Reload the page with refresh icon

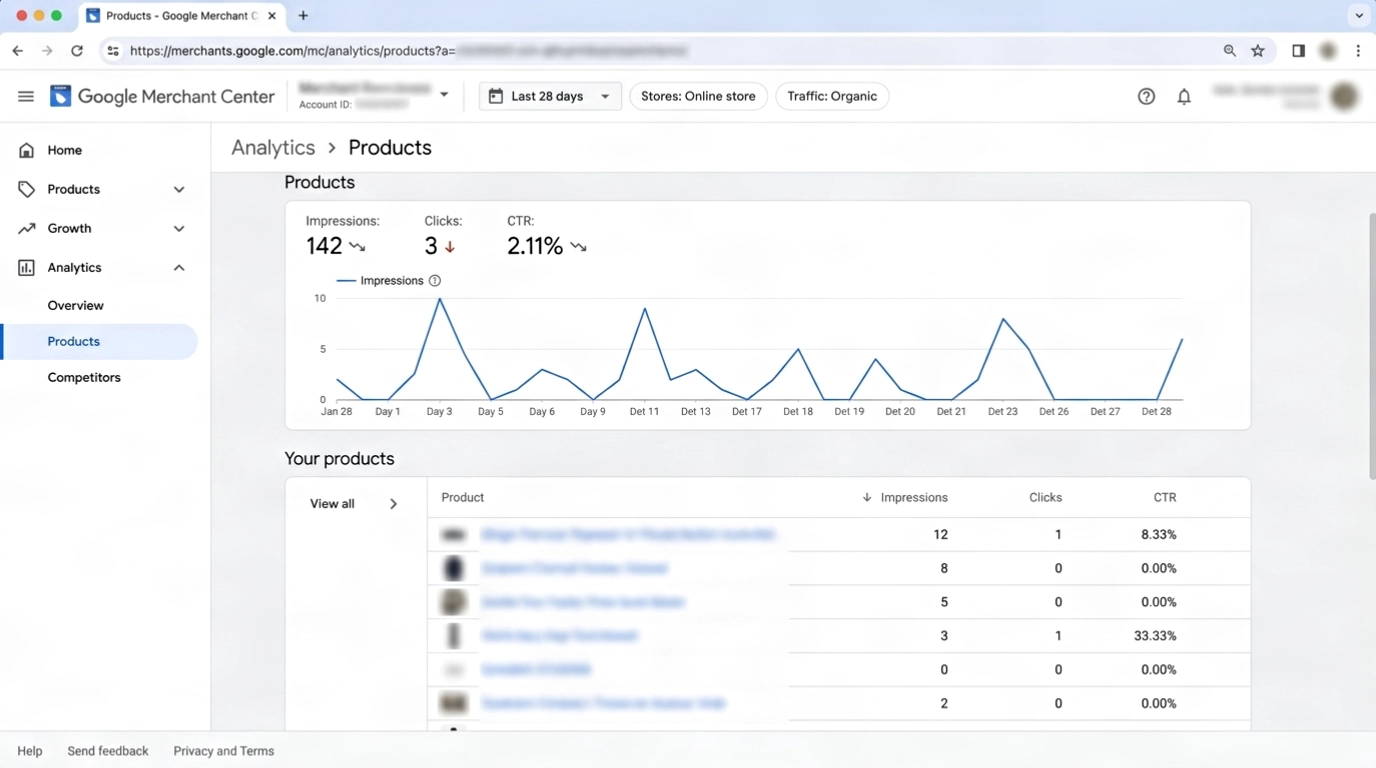[77, 51]
